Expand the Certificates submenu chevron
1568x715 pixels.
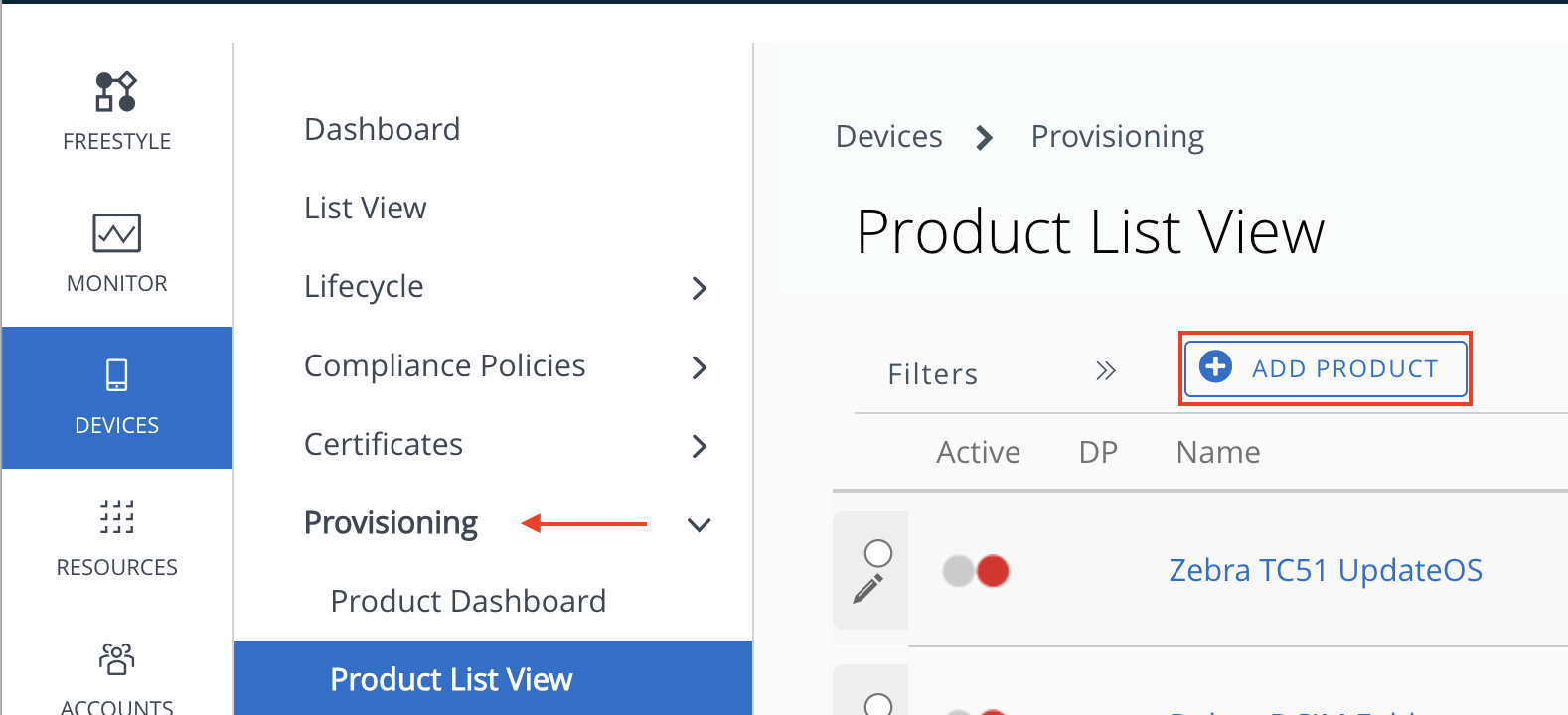700,446
